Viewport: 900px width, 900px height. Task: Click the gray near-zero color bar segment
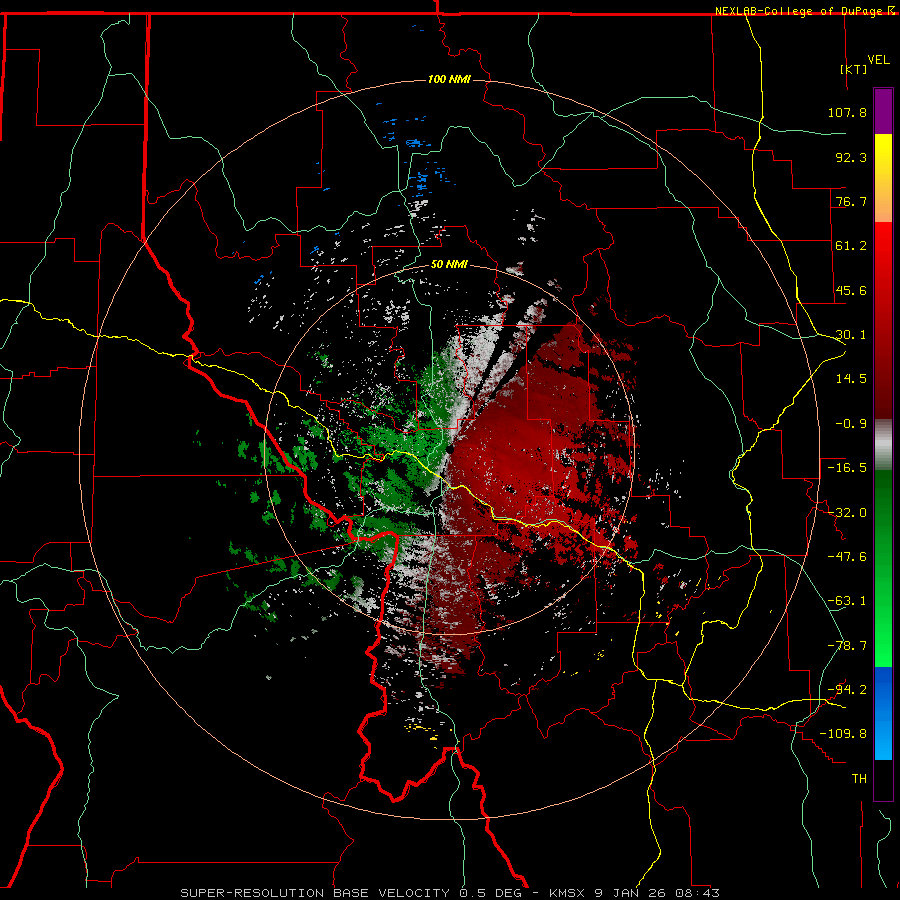(x=883, y=445)
